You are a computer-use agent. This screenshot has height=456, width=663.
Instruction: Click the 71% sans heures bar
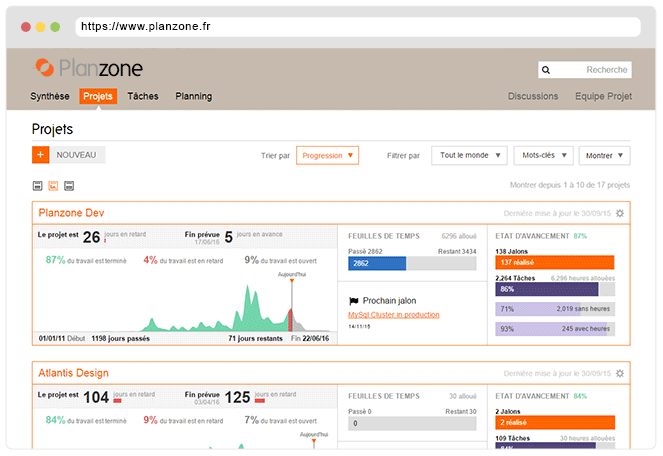click(555, 309)
